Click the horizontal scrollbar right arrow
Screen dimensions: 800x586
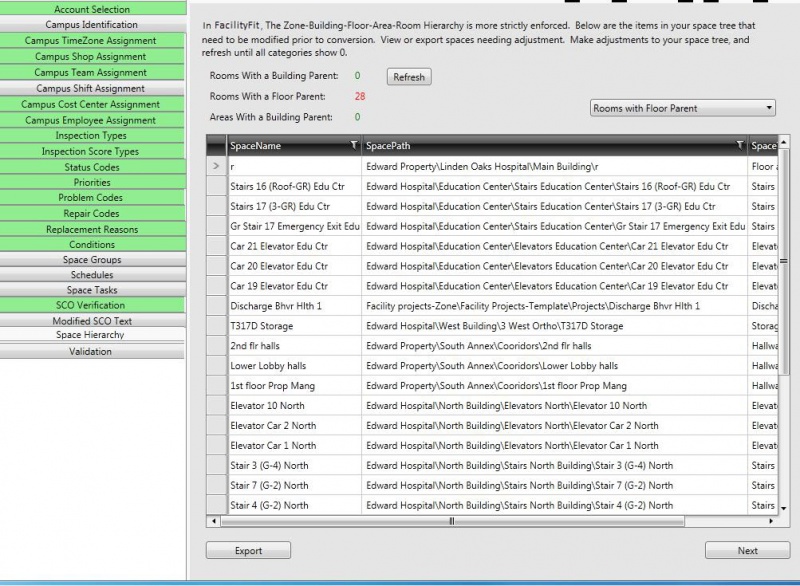(x=770, y=521)
